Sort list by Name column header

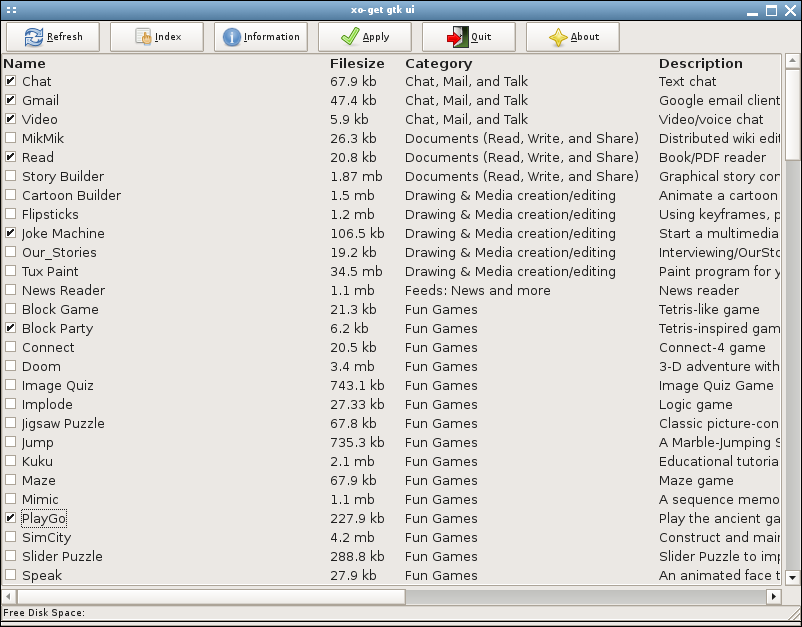pyautogui.click(x=24, y=63)
